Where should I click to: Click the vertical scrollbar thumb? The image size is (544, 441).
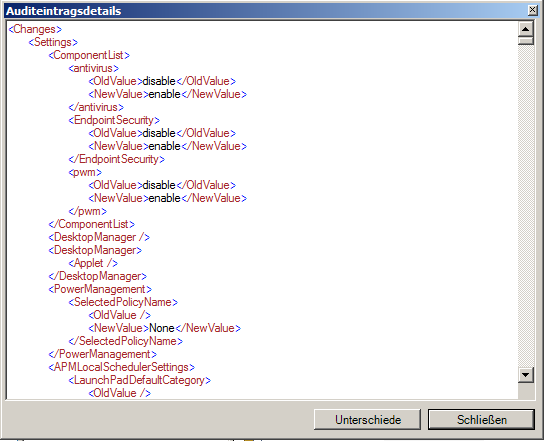coord(526,41)
